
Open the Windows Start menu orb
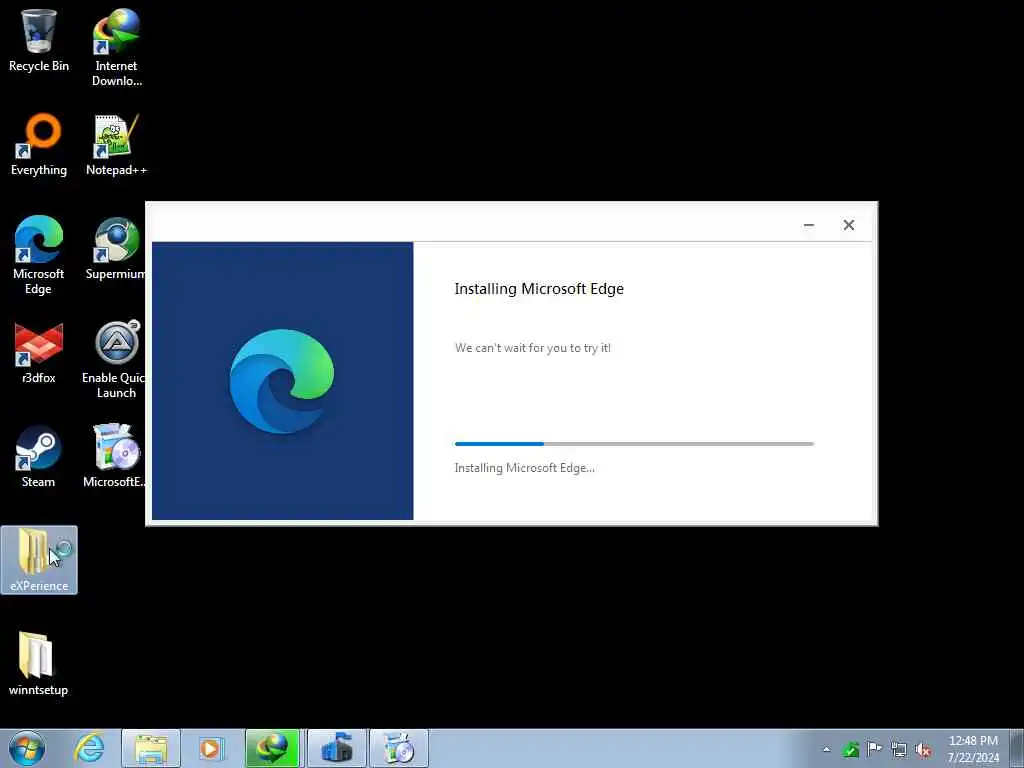pos(27,748)
